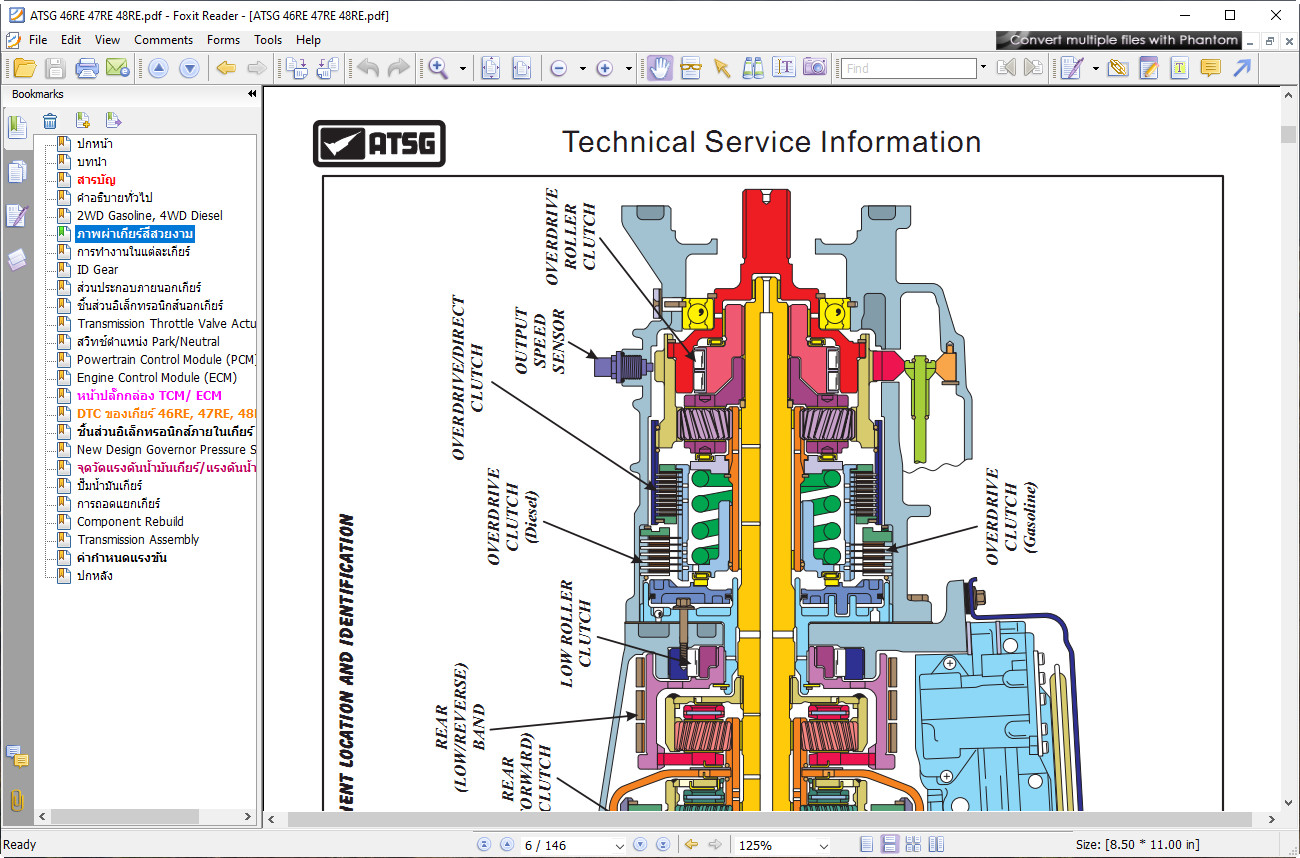Select the Zoom In magnifier tool
Viewport: 1300px width, 858px height.
tap(438, 68)
